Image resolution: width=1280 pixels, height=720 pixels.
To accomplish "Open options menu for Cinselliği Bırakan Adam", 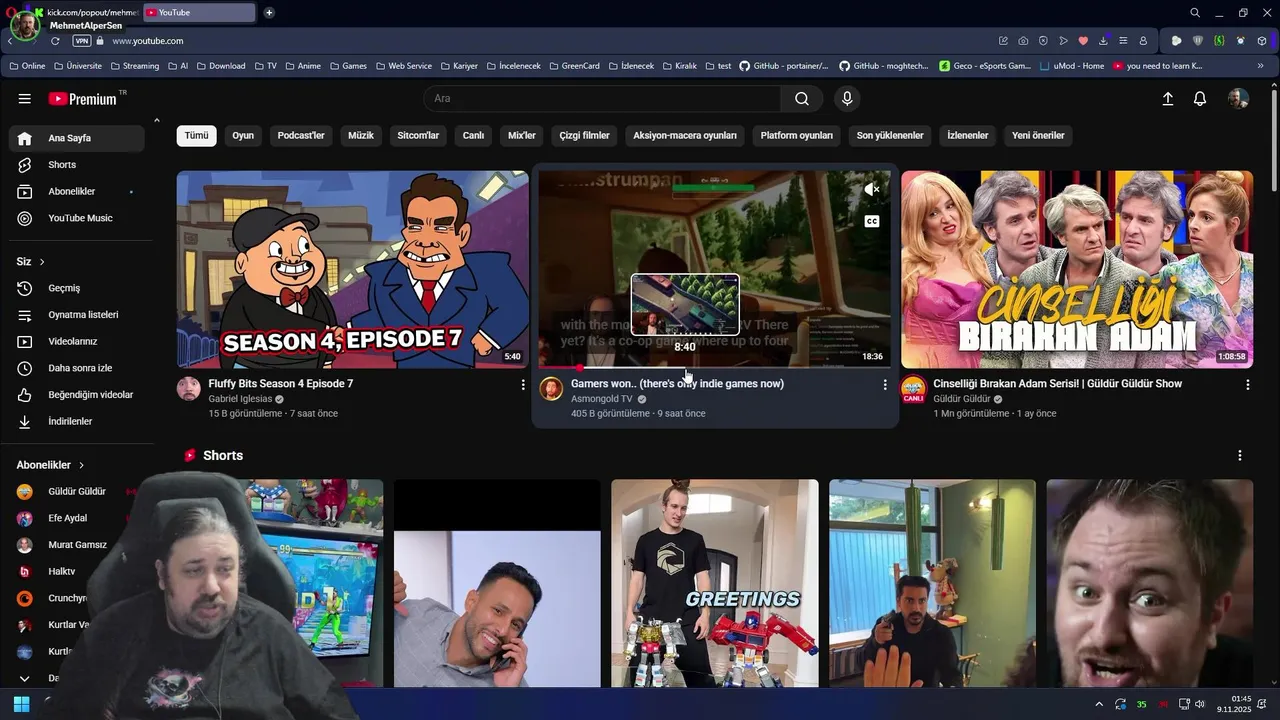I will 1247,384.
